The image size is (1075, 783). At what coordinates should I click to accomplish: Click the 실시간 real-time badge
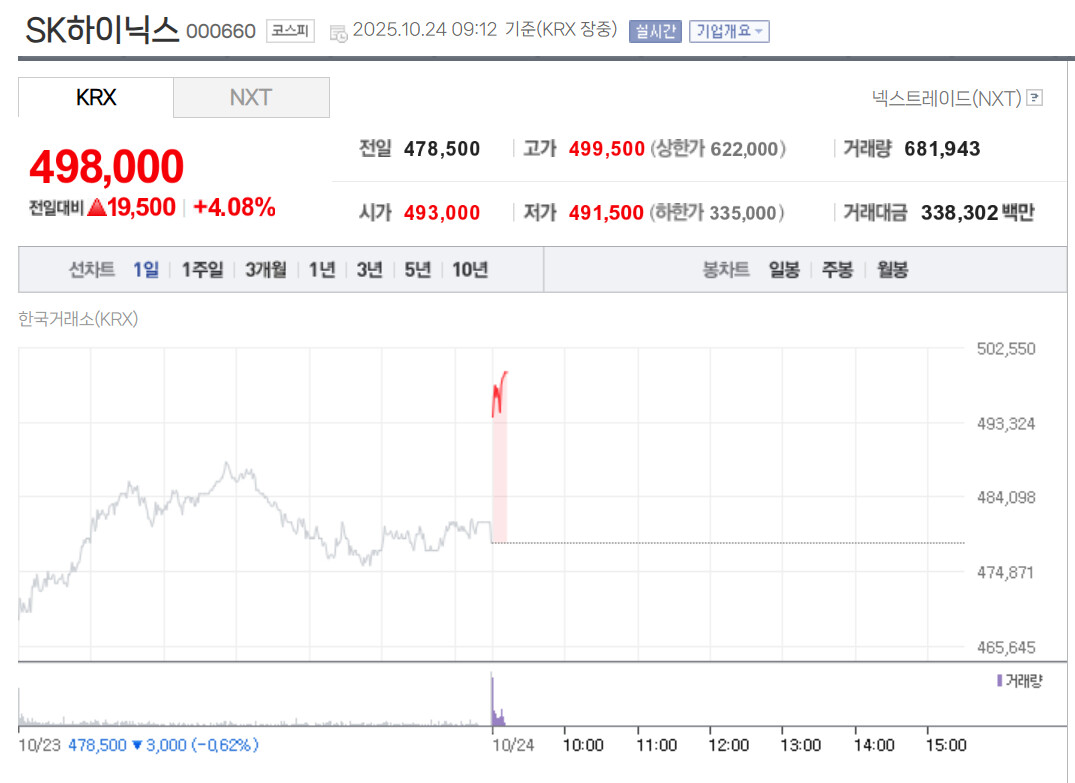pyautogui.click(x=655, y=31)
